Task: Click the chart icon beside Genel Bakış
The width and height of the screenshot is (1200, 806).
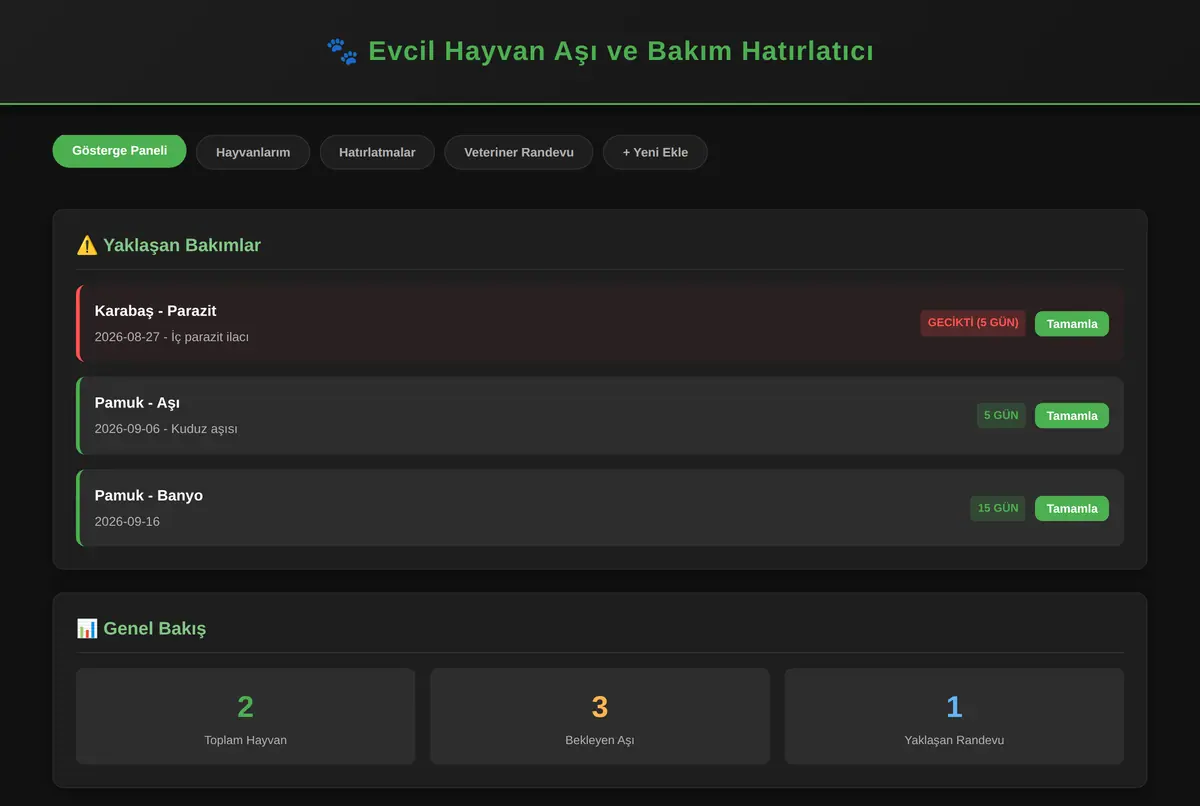Action: click(x=87, y=628)
